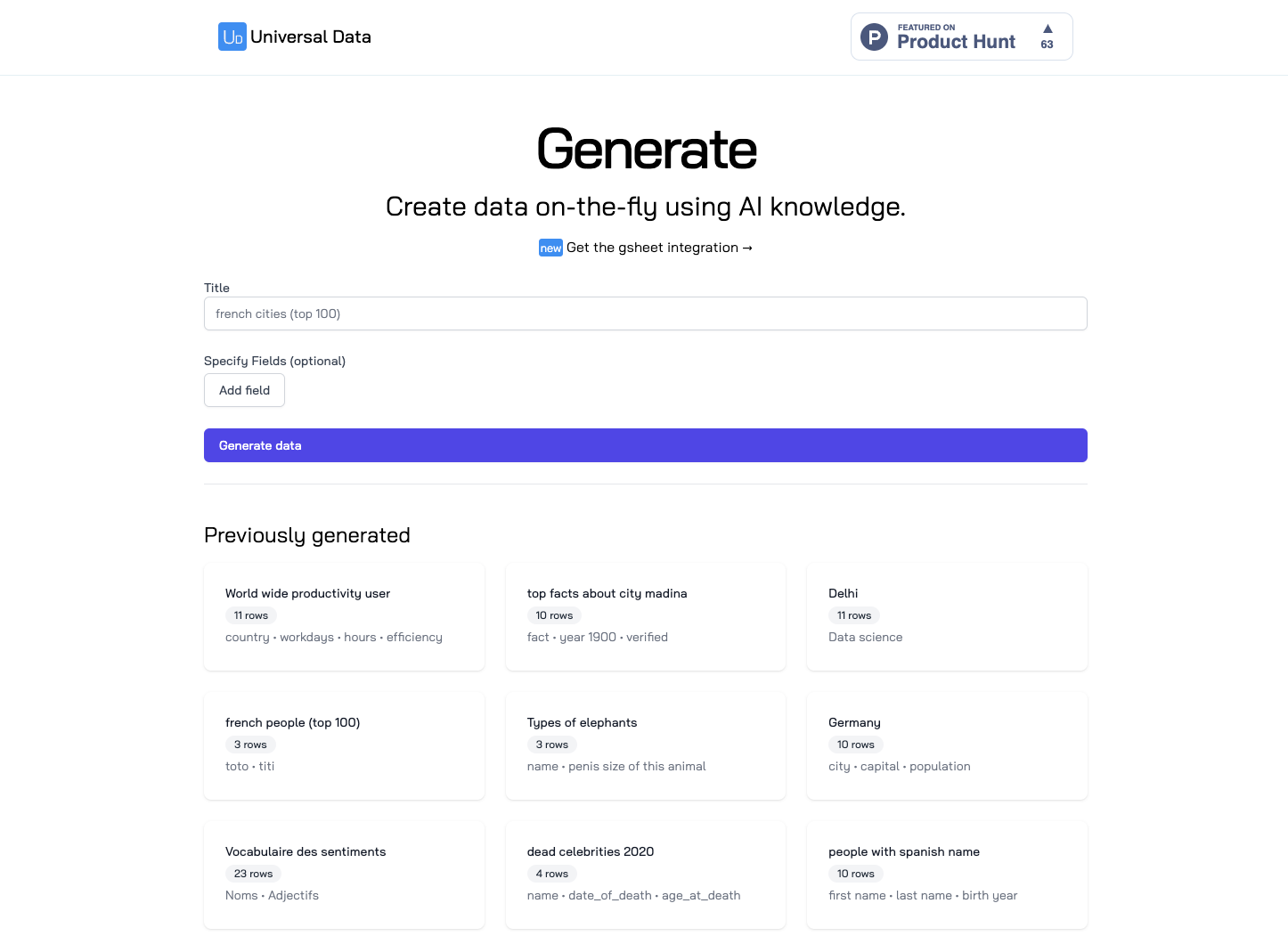Click the Product Hunt P icon
Viewport: 1288px width, 936px height.
coord(874,37)
